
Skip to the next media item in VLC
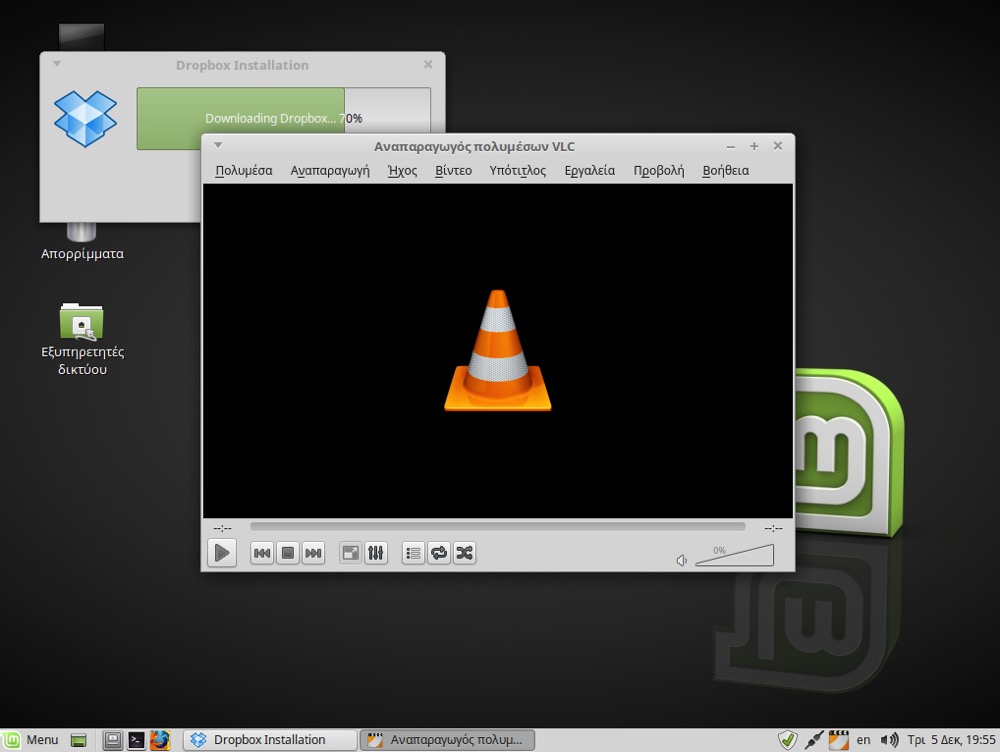[313, 553]
